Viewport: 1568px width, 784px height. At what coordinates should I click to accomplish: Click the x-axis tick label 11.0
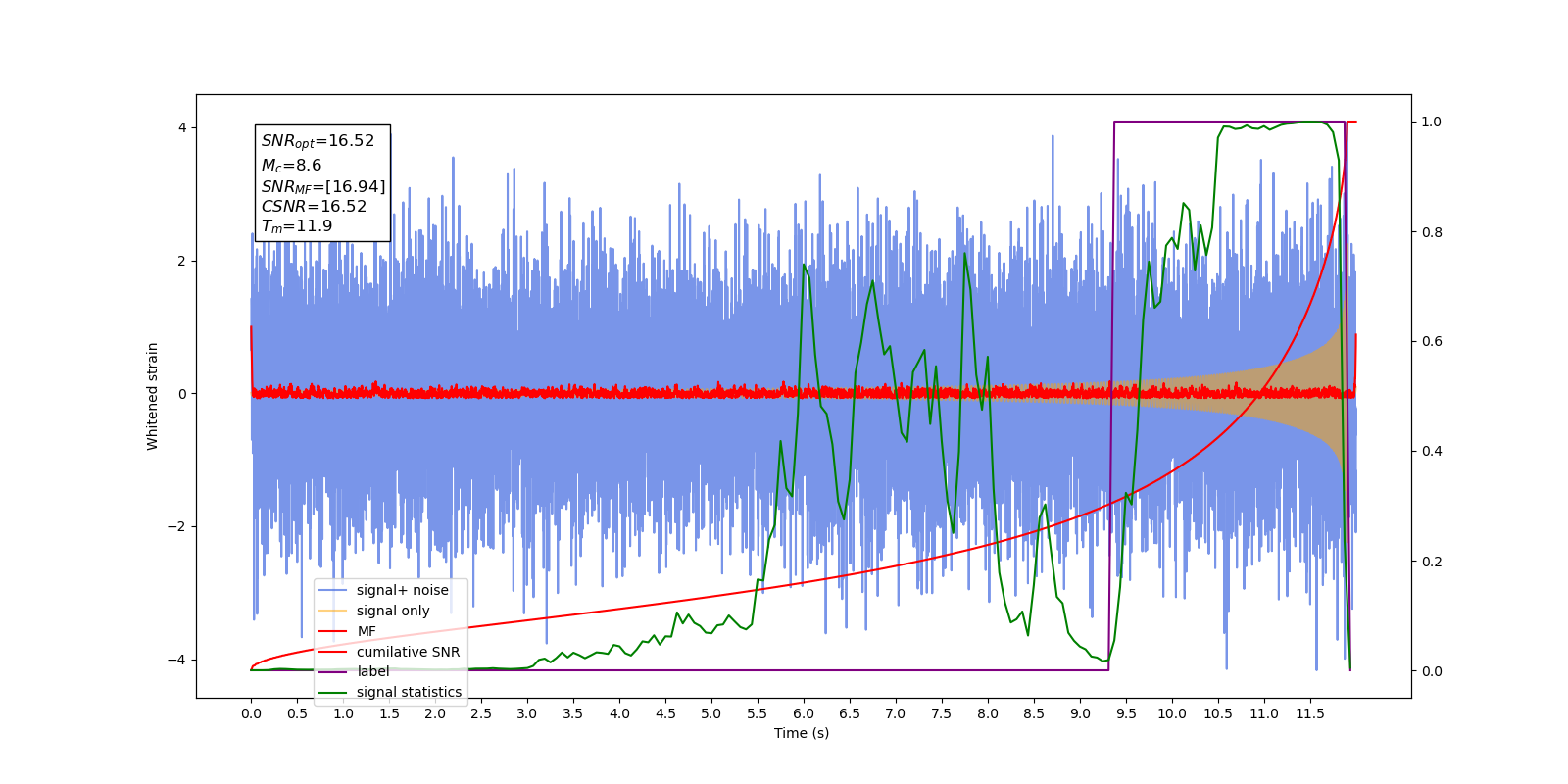point(1264,713)
